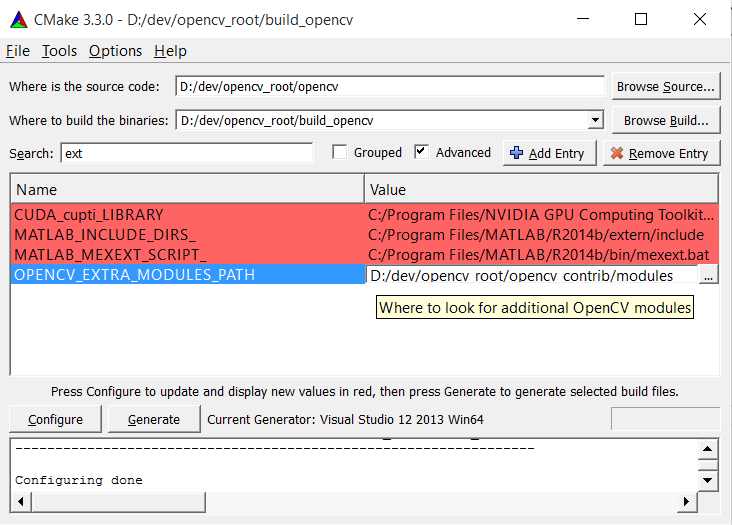Minimize the CMake window

[583, 19]
